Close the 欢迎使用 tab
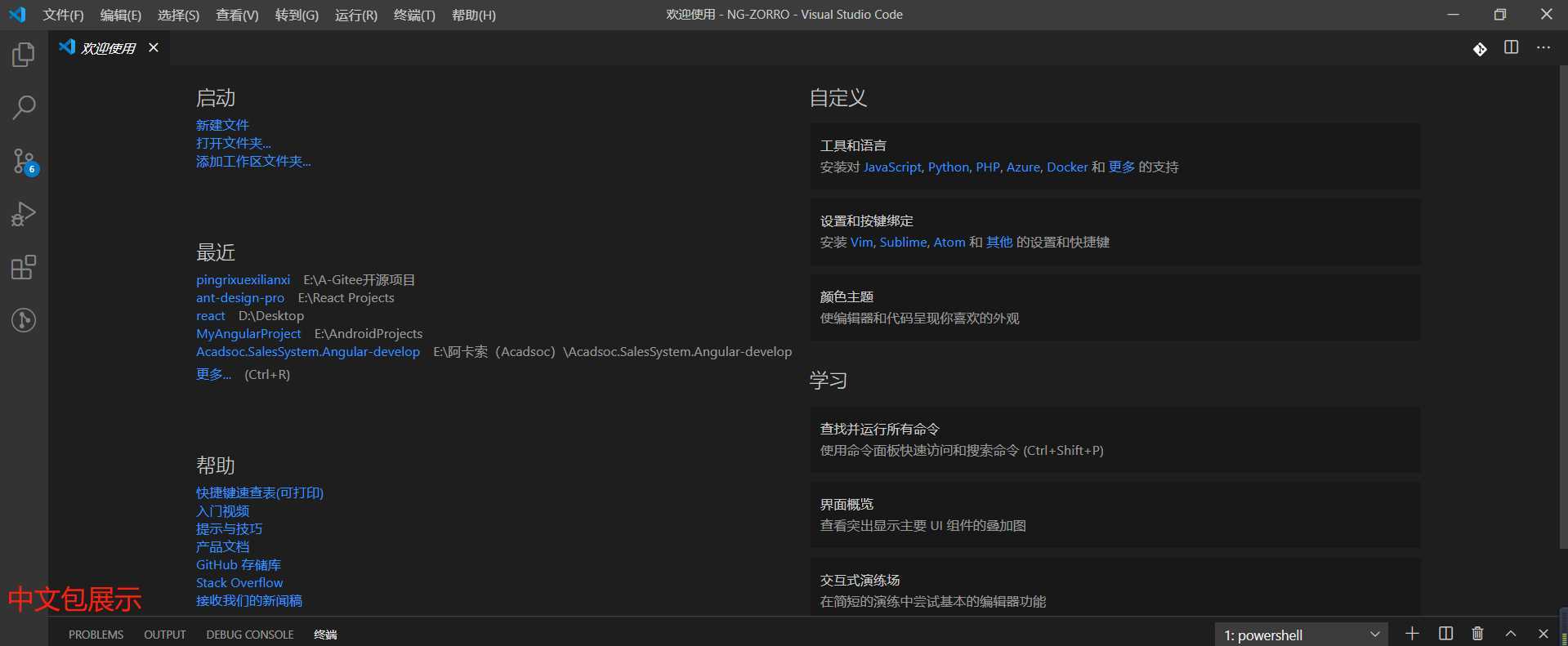This screenshot has width=1568, height=646. 154,47
